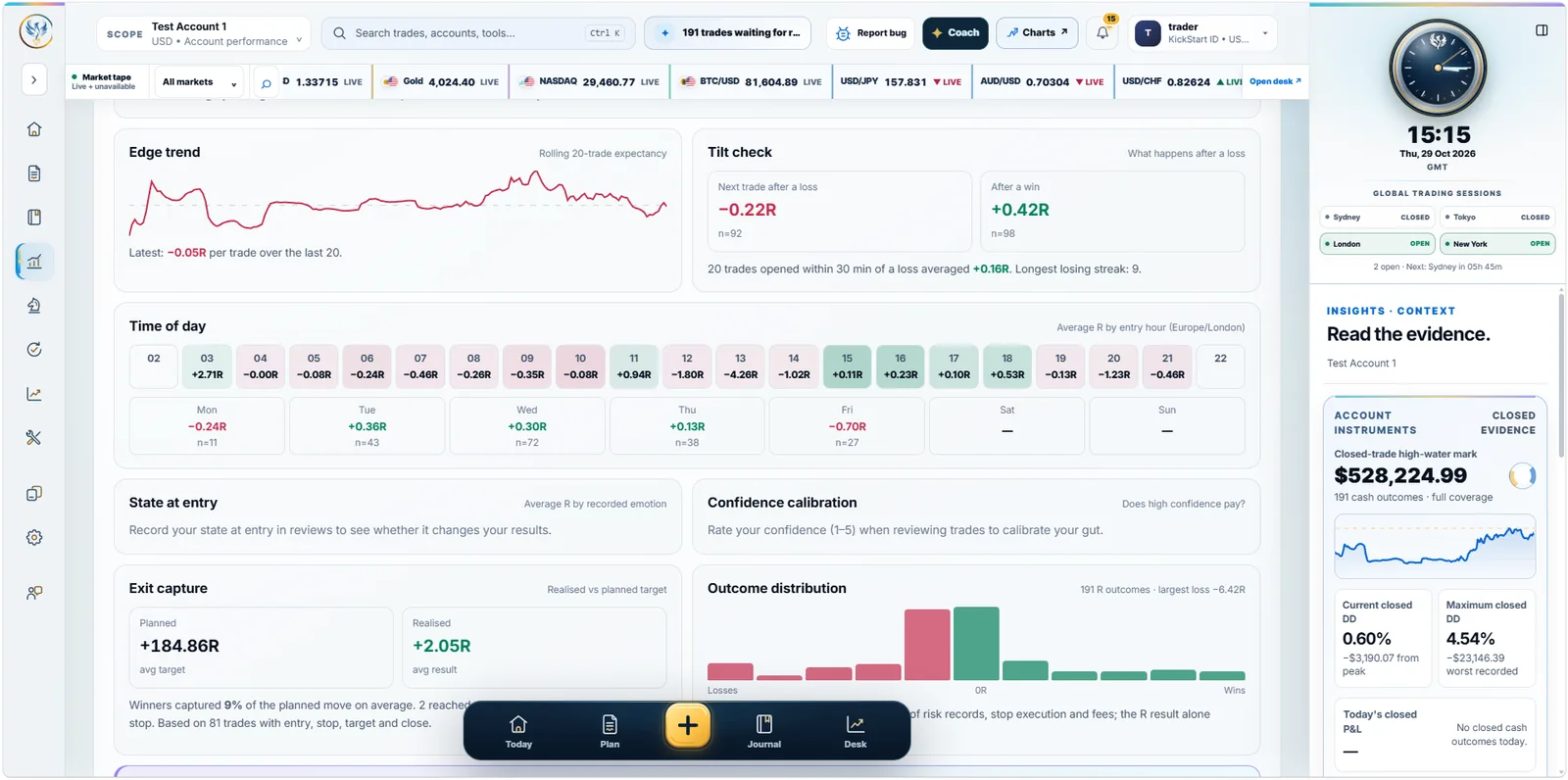
Task: Open the crossed tools sidebar icon
Action: click(34, 438)
